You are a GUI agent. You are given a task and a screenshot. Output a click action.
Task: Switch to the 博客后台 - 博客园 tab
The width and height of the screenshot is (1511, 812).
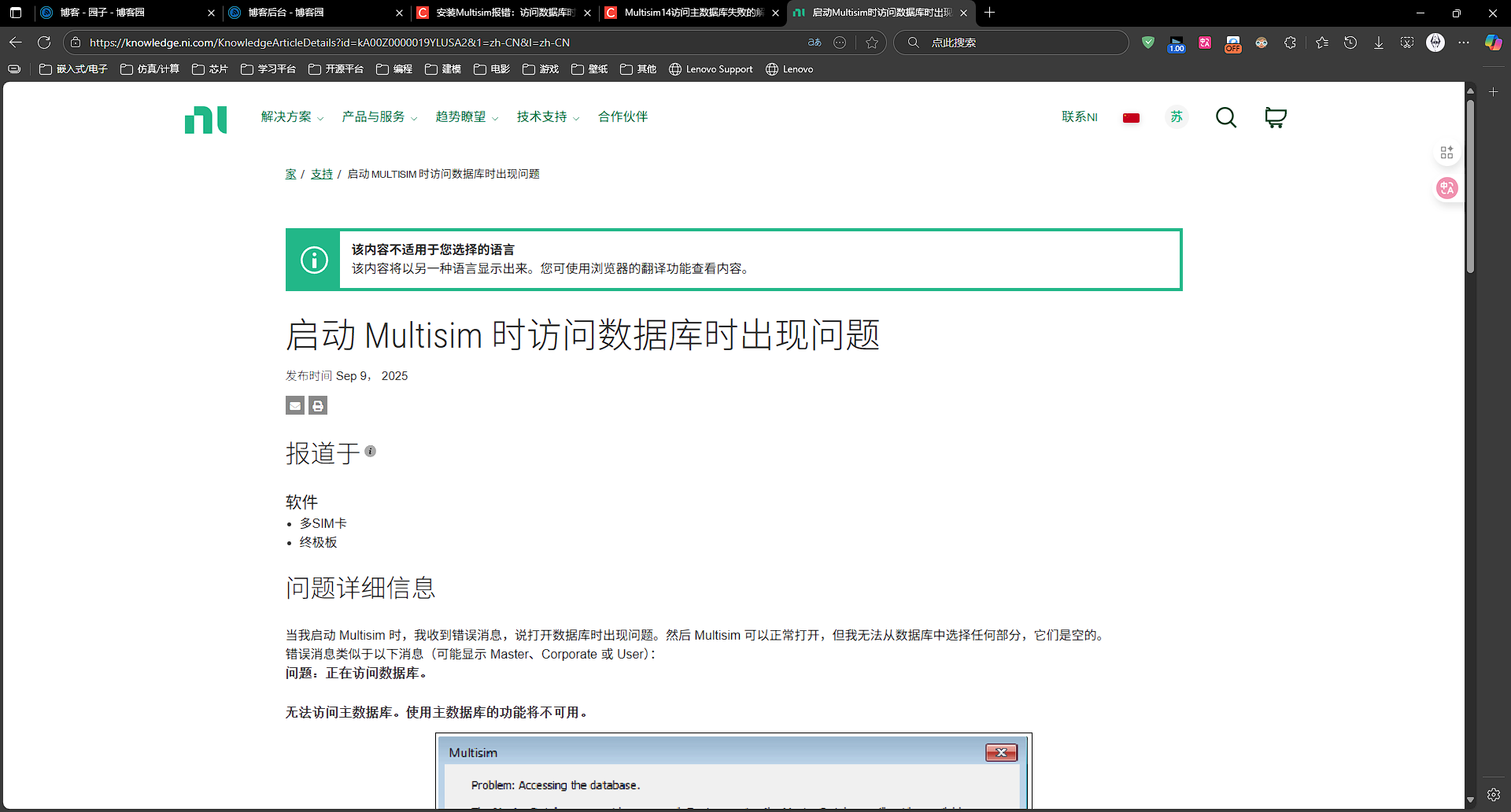316,13
